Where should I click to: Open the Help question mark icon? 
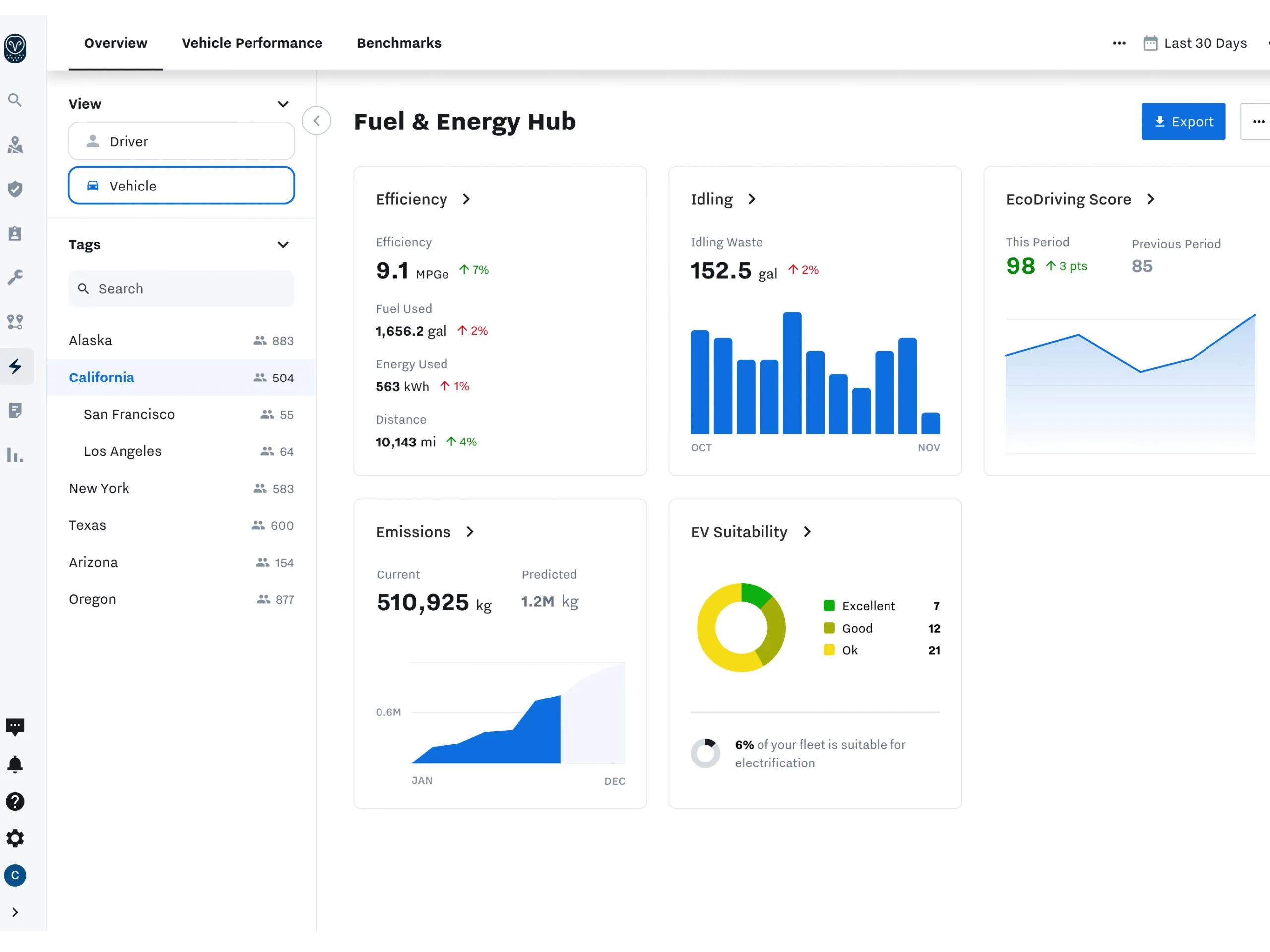click(x=15, y=801)
